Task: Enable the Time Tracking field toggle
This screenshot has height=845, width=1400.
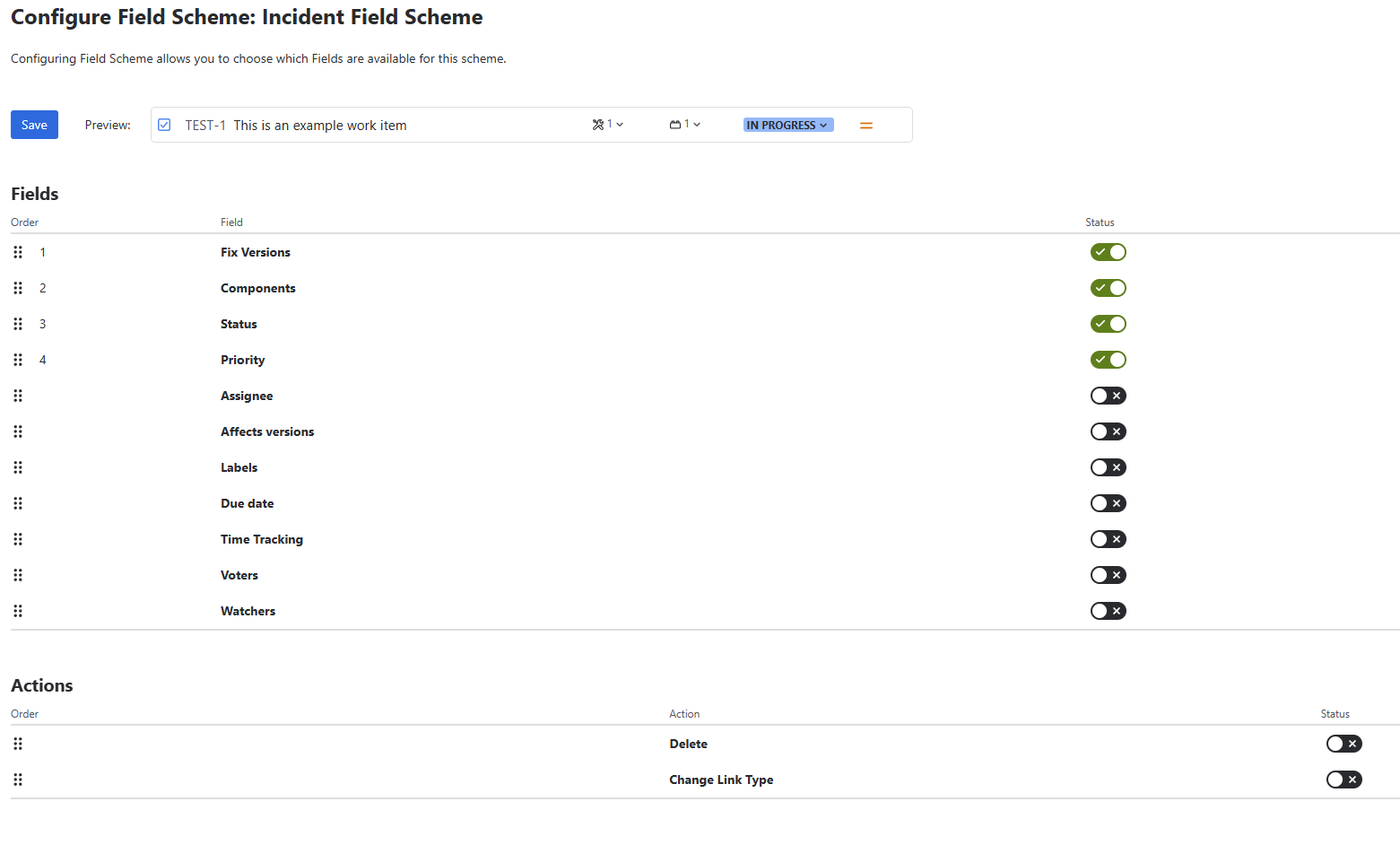Action: click(x=1109, y=539)
